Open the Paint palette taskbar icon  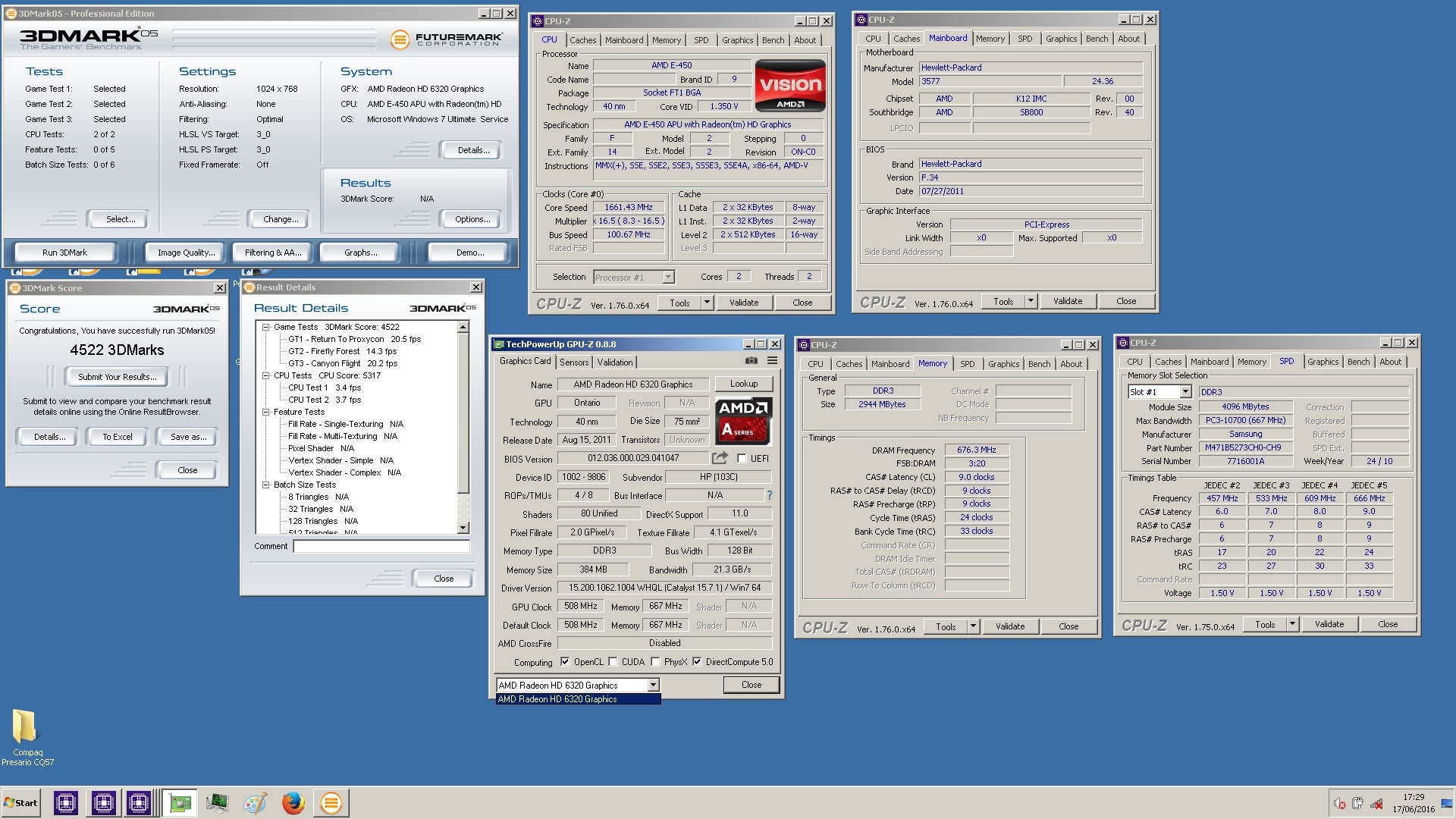pos(255,803)
